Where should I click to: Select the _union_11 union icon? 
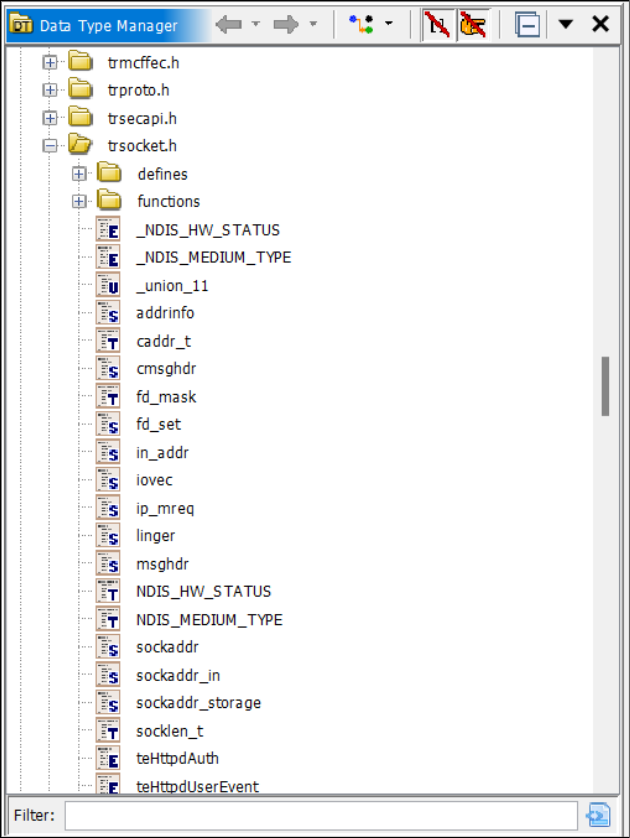click(x=108, y=286)
